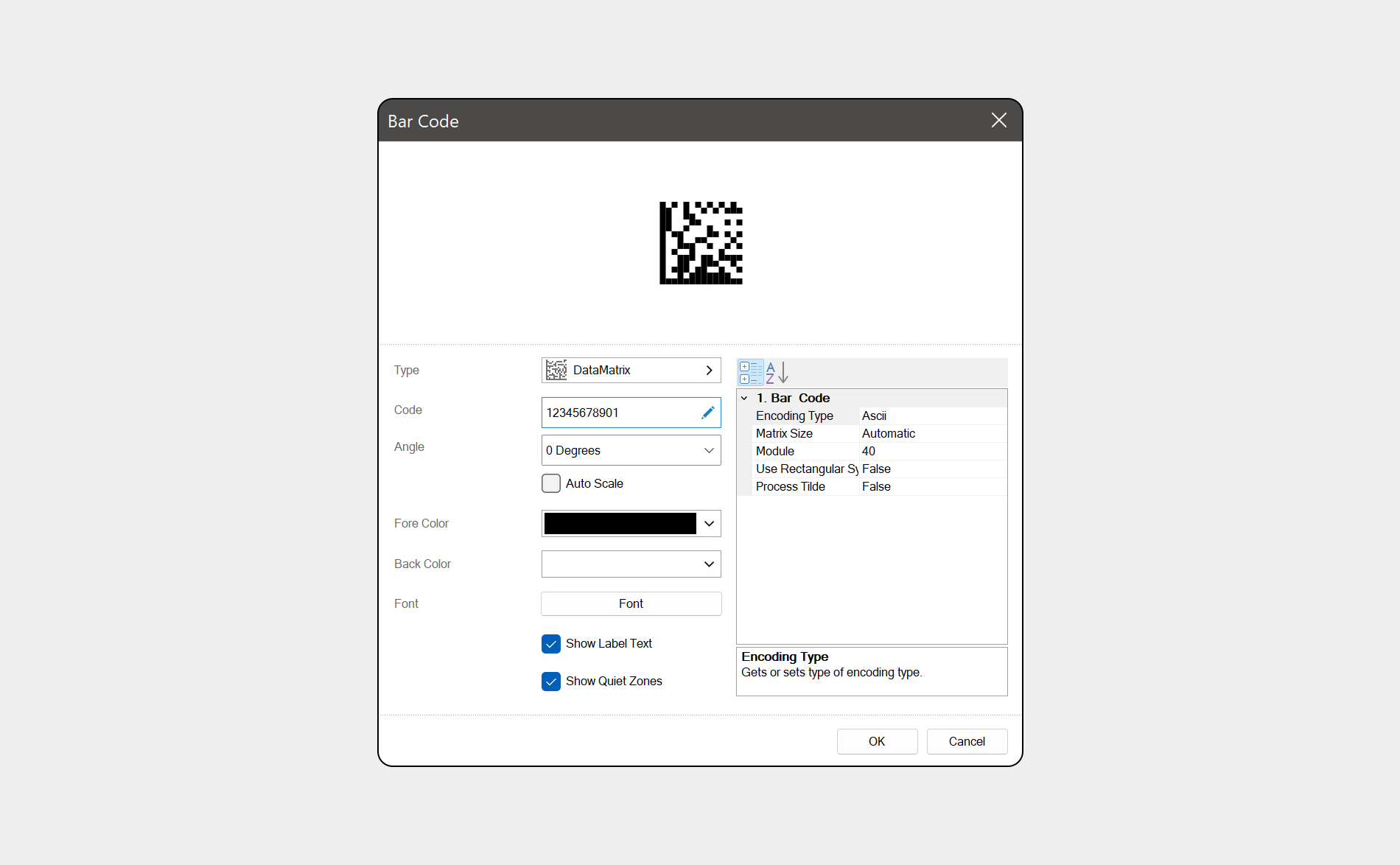The width and height of the screenshot is (1400, 865).
Task: Select the Matrix Size property row
Action: tap(872, 434)
